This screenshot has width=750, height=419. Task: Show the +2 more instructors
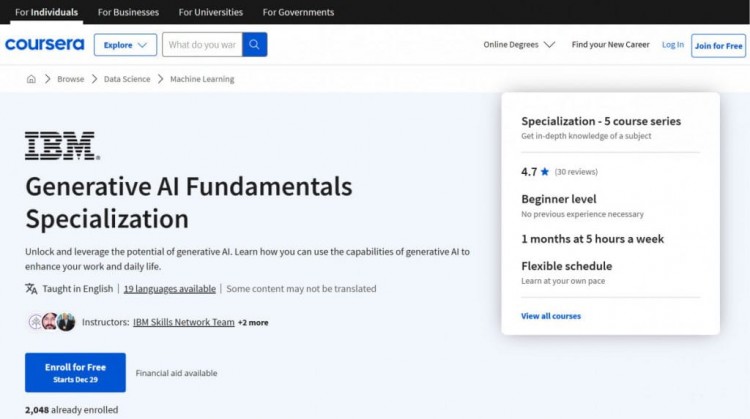(253, 322)
